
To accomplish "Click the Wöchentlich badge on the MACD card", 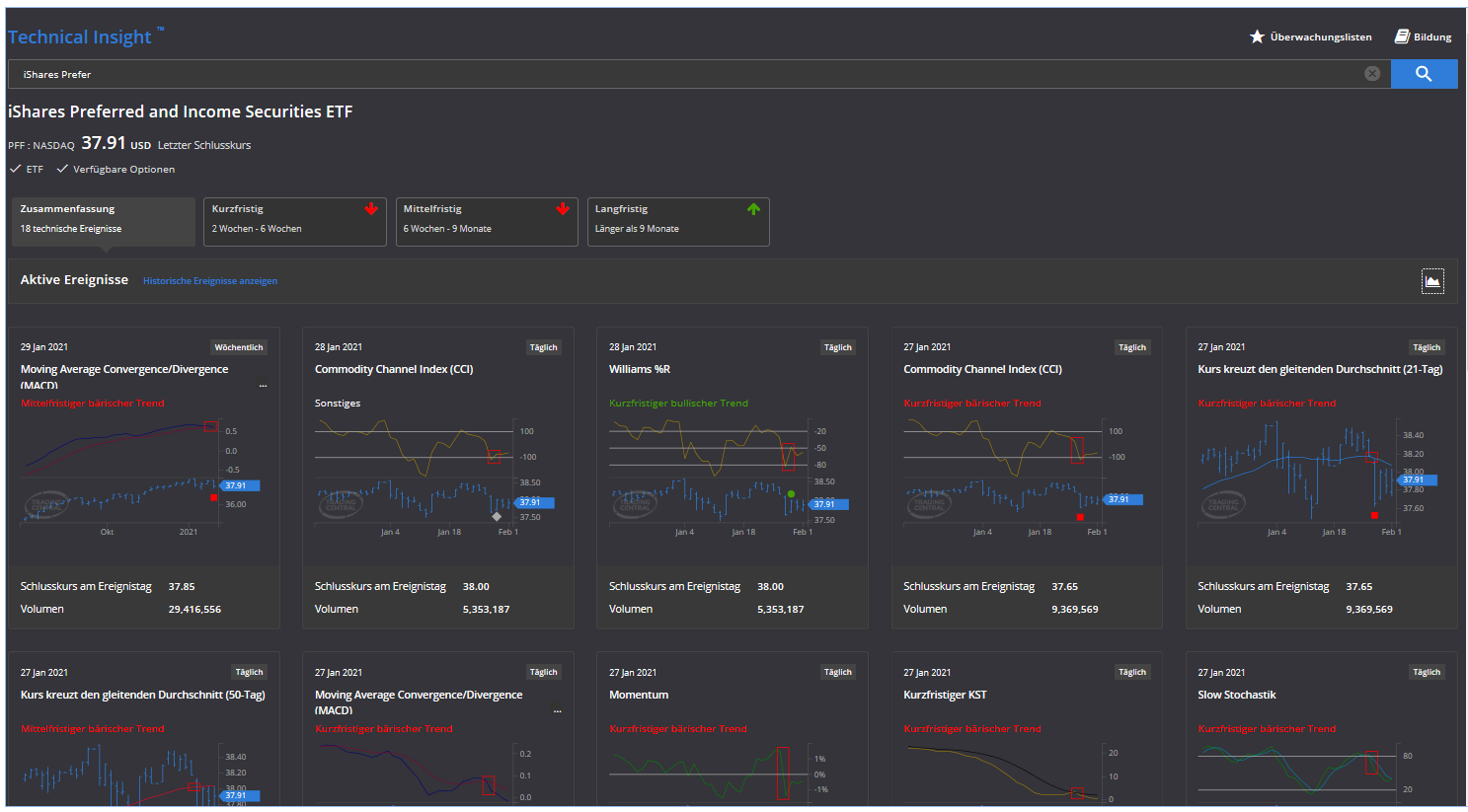I will [x=239, y=347].
